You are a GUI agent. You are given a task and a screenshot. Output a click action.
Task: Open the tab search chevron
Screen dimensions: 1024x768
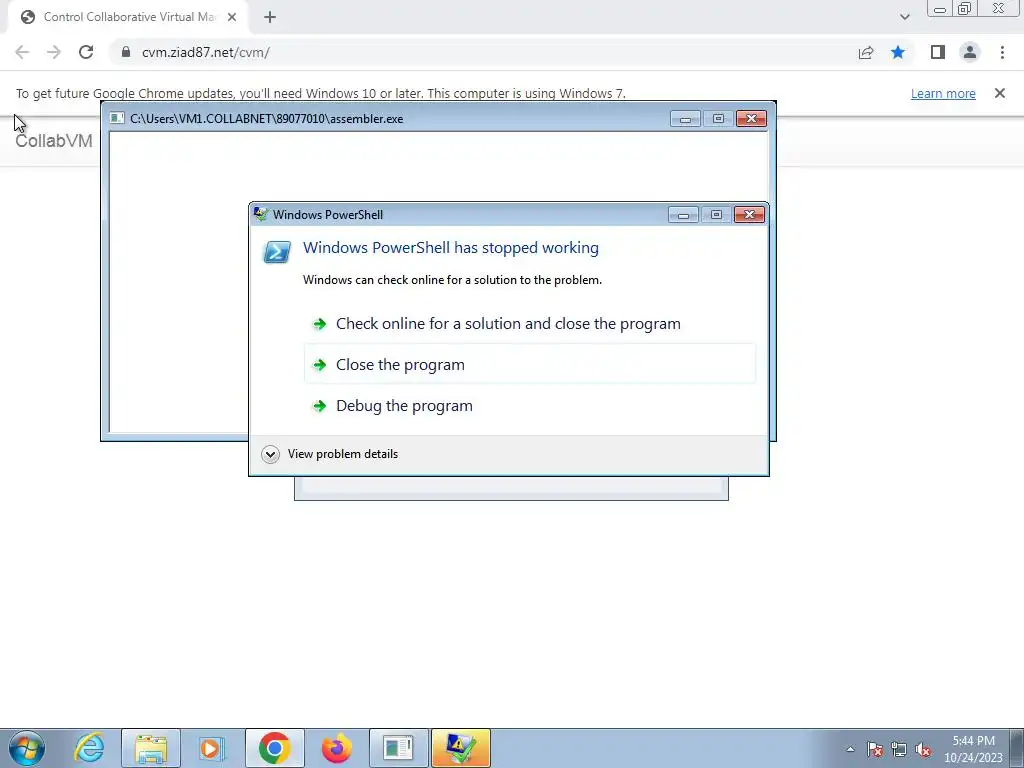(904, 17)
